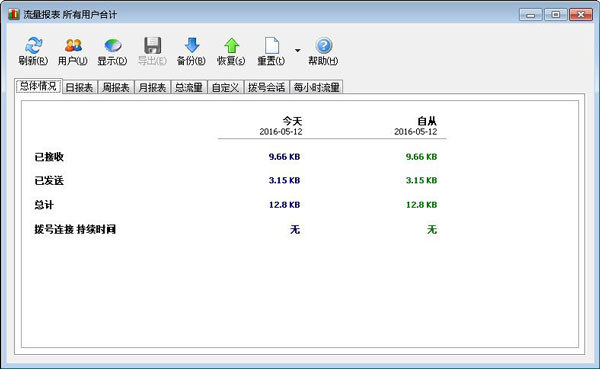Click the 导出(E) floppy disk icon
The image size is (600, 369).
click(x=152, y=46)
